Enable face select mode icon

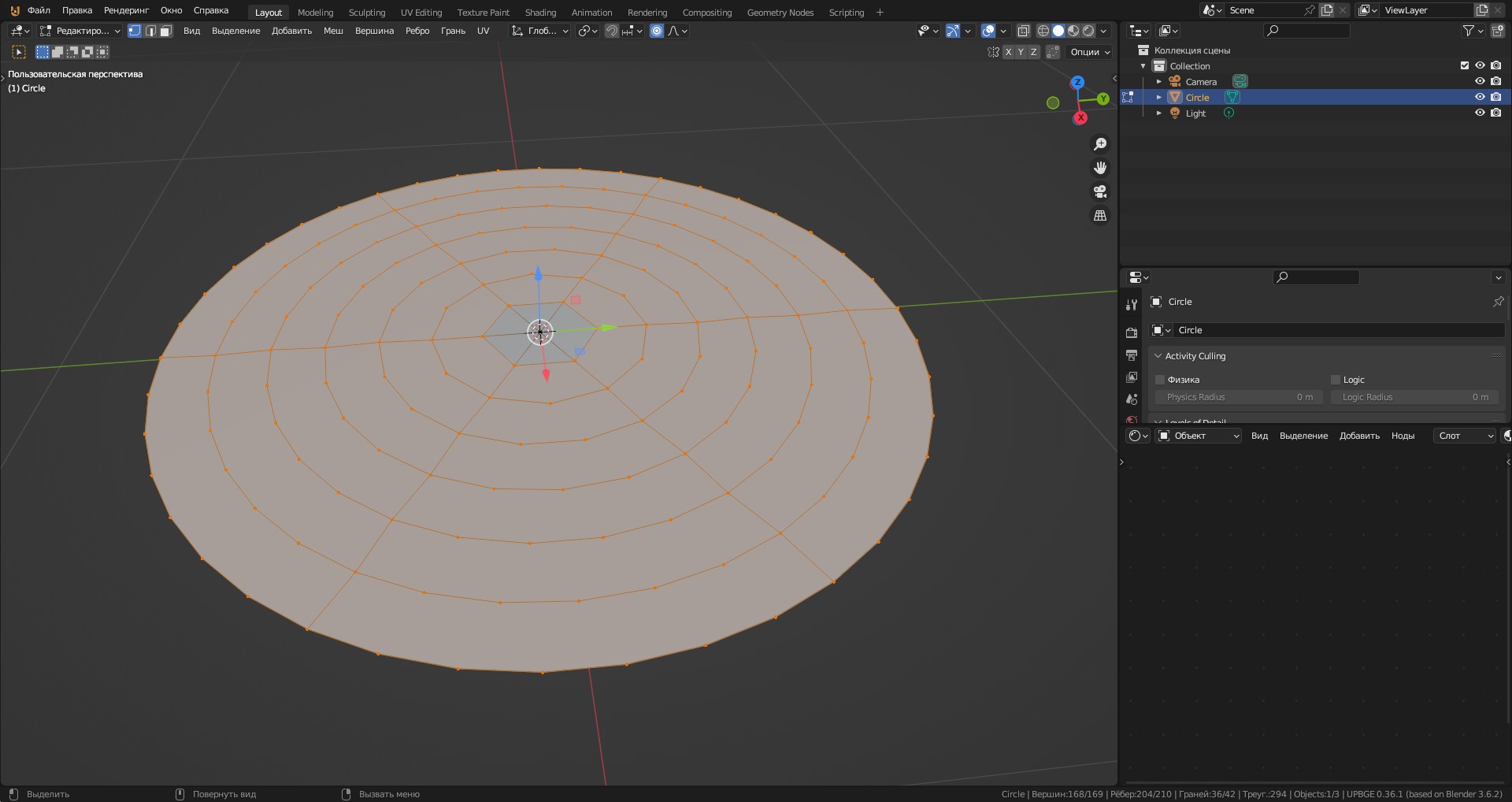click(165, 31)
